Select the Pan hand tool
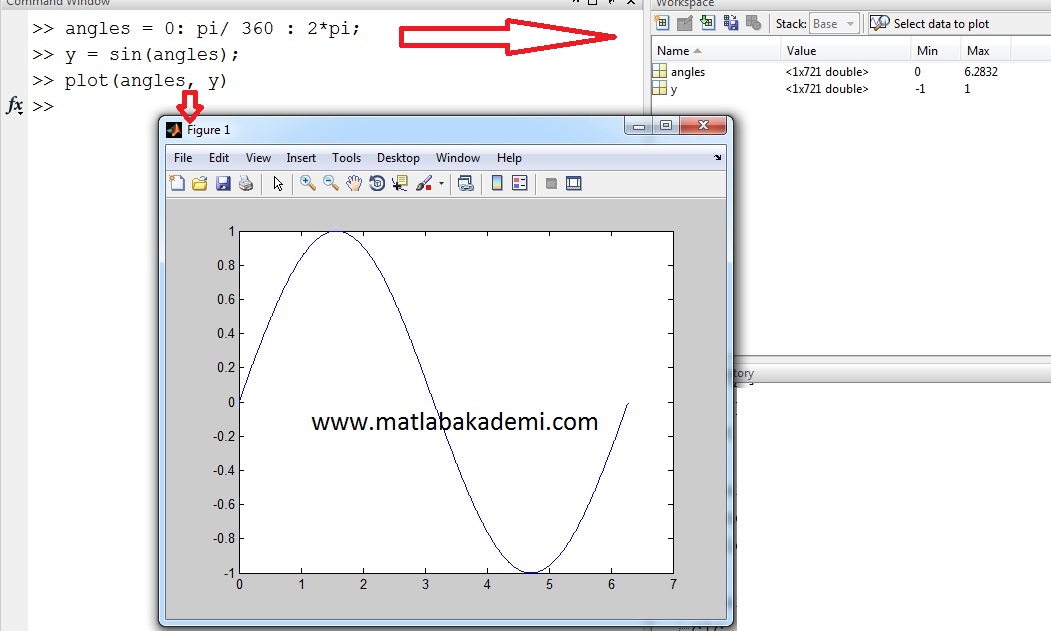 point(354,183)
